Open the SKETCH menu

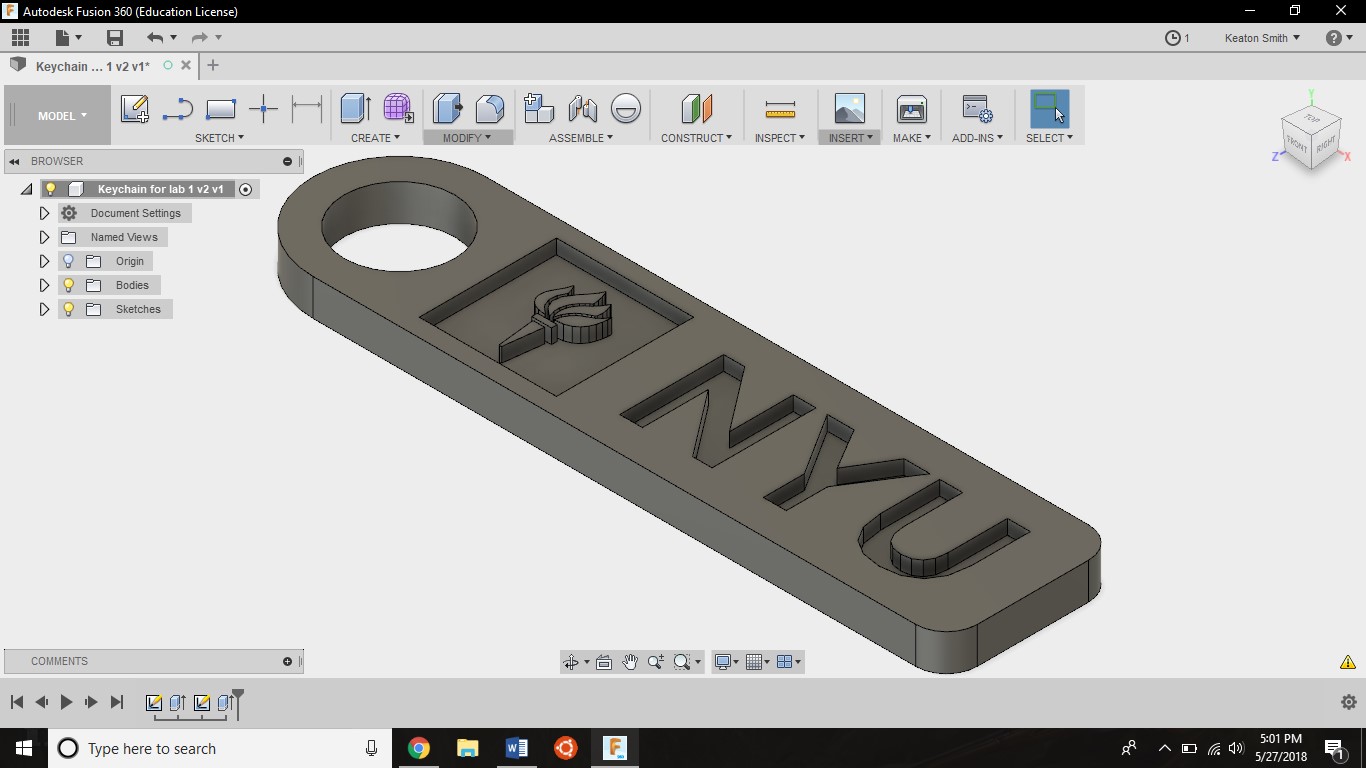coord(219,138)
